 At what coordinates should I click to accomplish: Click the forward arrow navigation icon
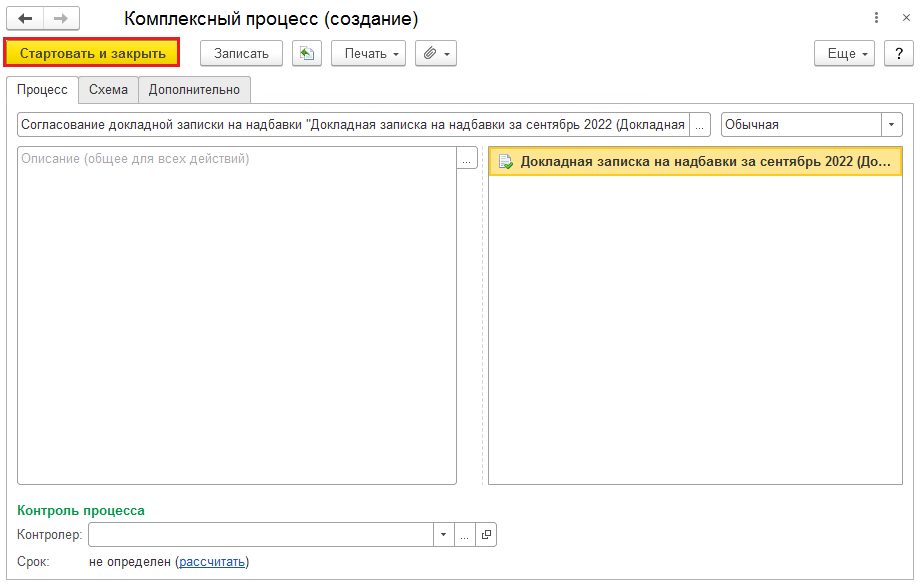(61, 19)
